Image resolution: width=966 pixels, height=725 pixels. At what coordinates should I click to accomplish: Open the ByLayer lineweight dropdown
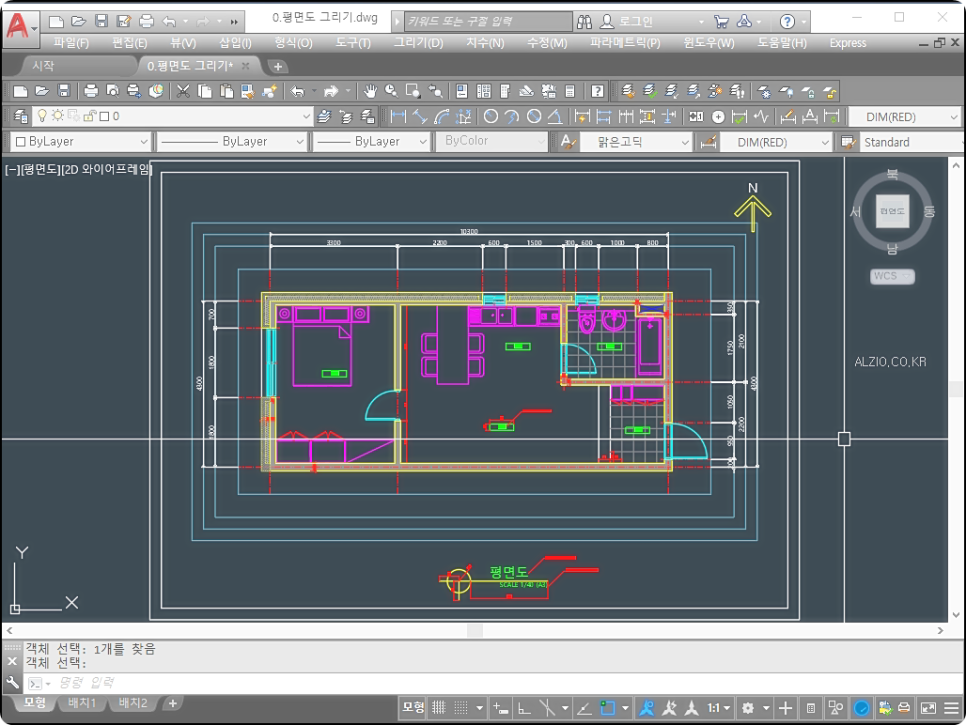(371, 142)
